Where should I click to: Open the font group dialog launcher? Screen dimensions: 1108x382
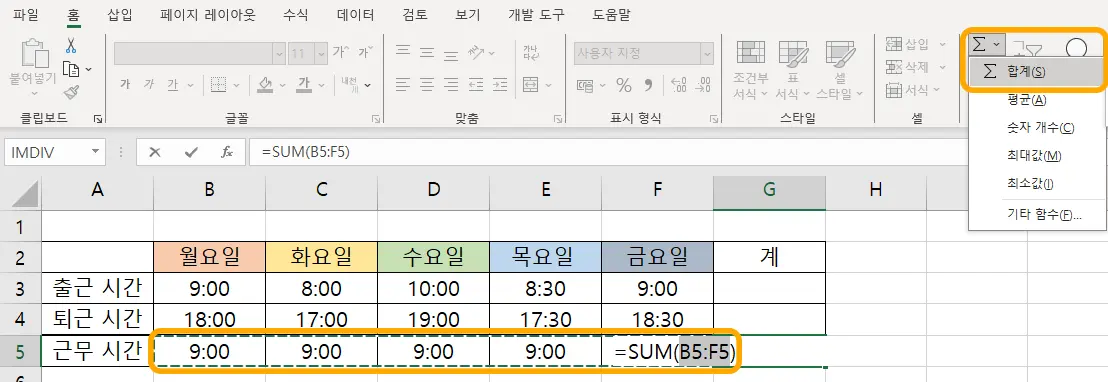tap(375, 119)
